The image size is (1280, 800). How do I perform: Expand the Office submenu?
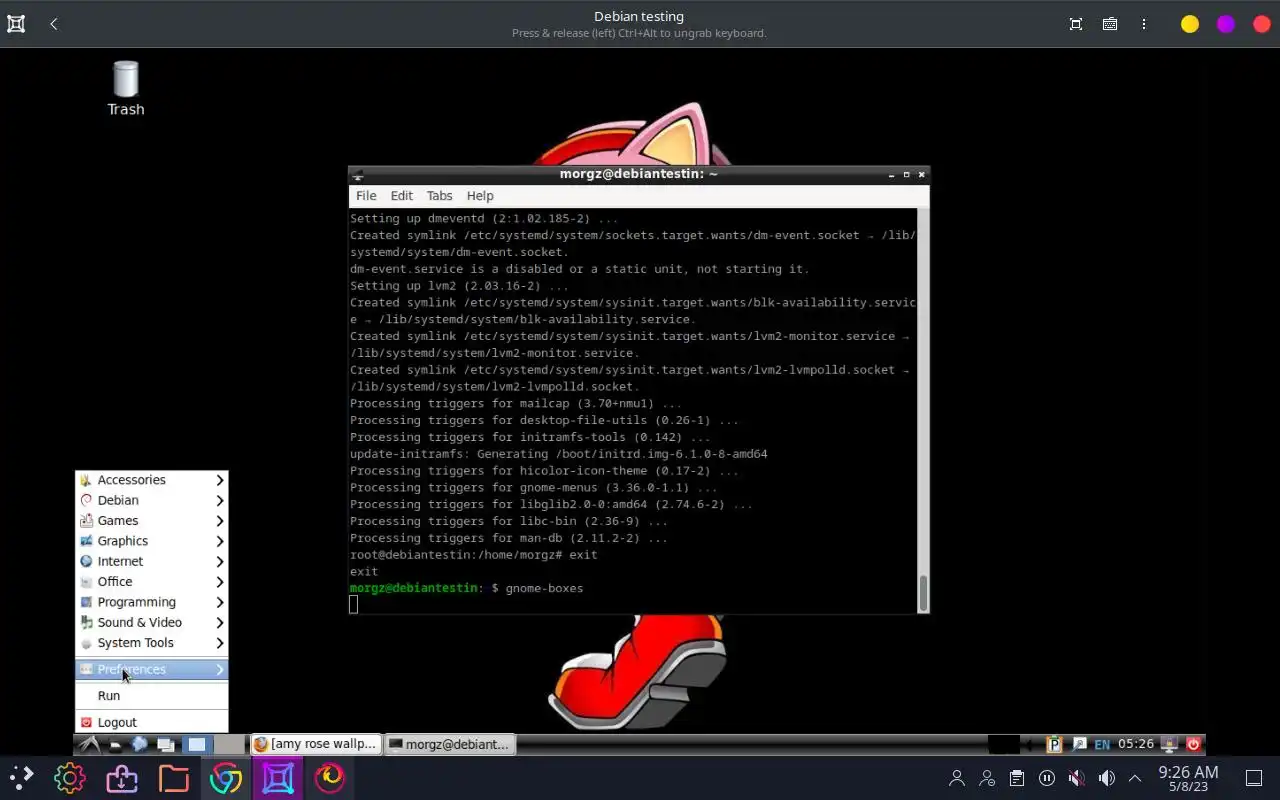point(152,582)
